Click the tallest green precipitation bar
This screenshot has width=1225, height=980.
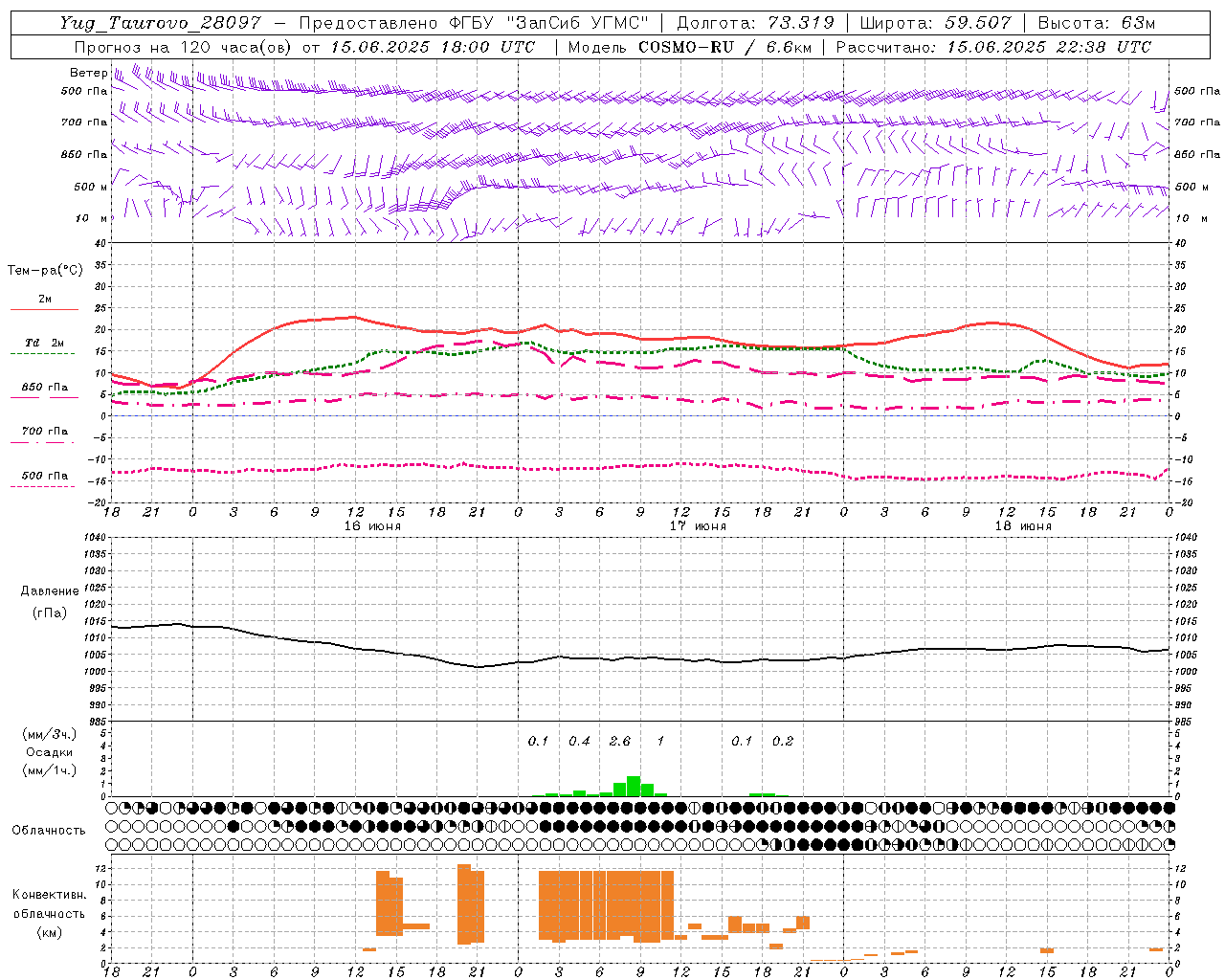[634, 786]
